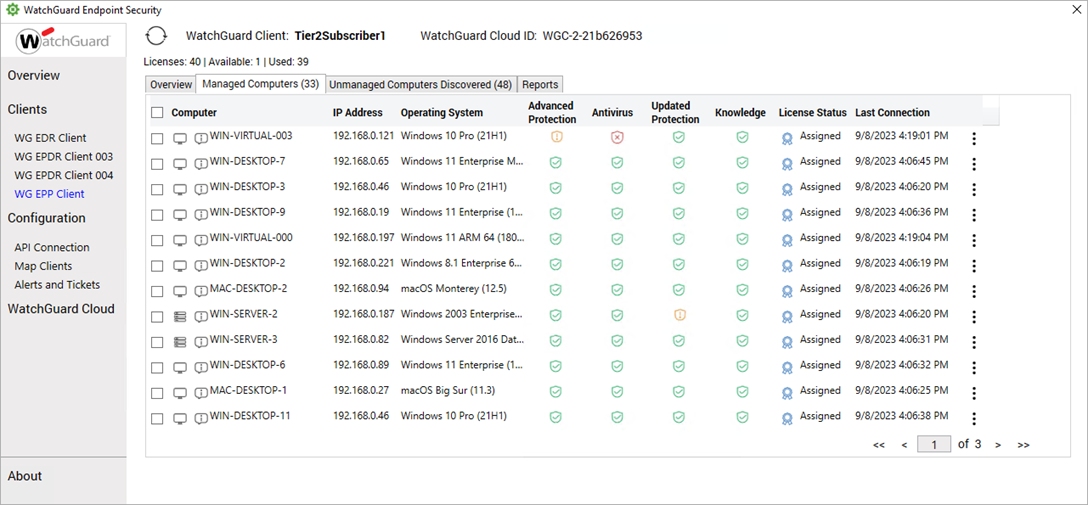Click the red Antivirus error icon for WIN-VIRTUAL-003
The height and width of the screenshot is (505, 1088).
(617, 137)
